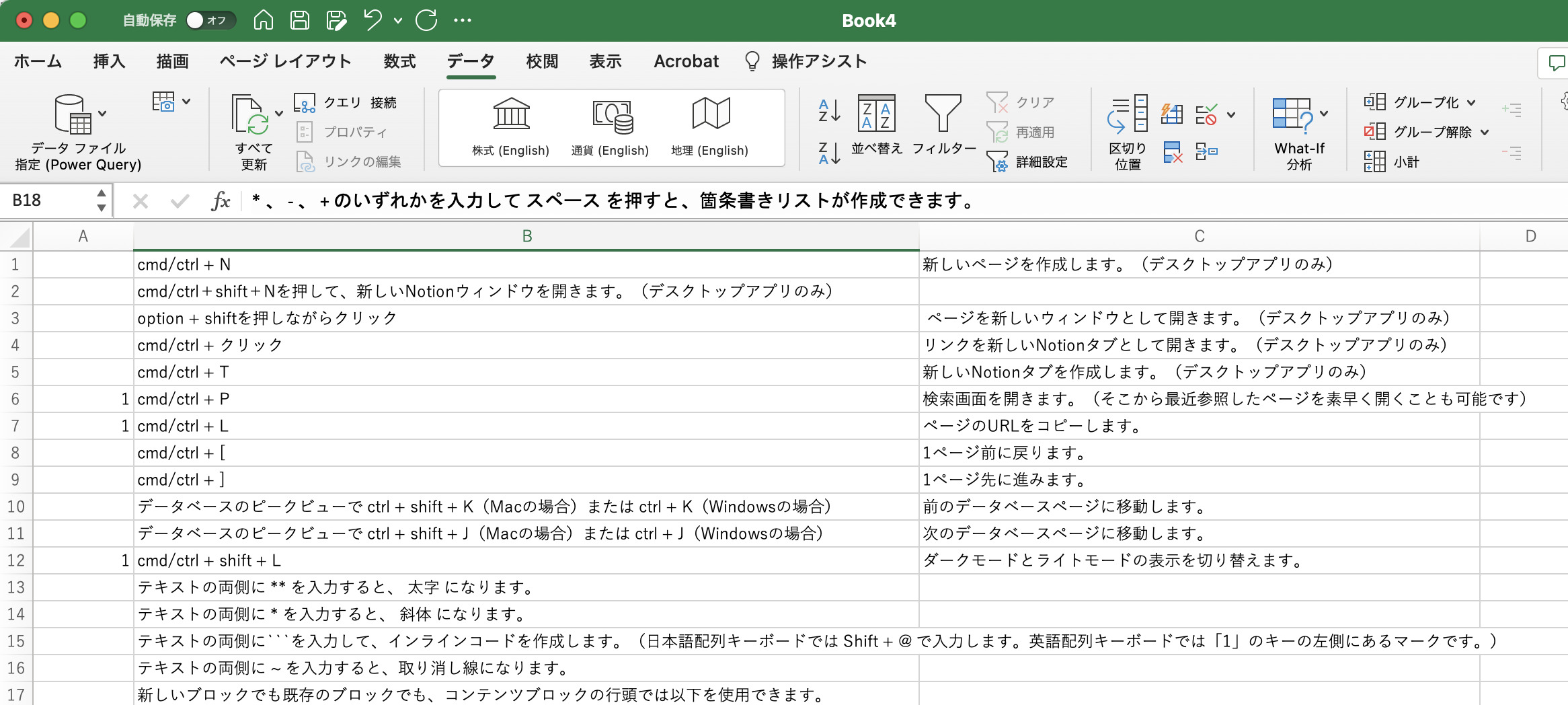The image size is (1568, 705).
Task: Click the fx insert function icon
Action: (x=221, y=200)
